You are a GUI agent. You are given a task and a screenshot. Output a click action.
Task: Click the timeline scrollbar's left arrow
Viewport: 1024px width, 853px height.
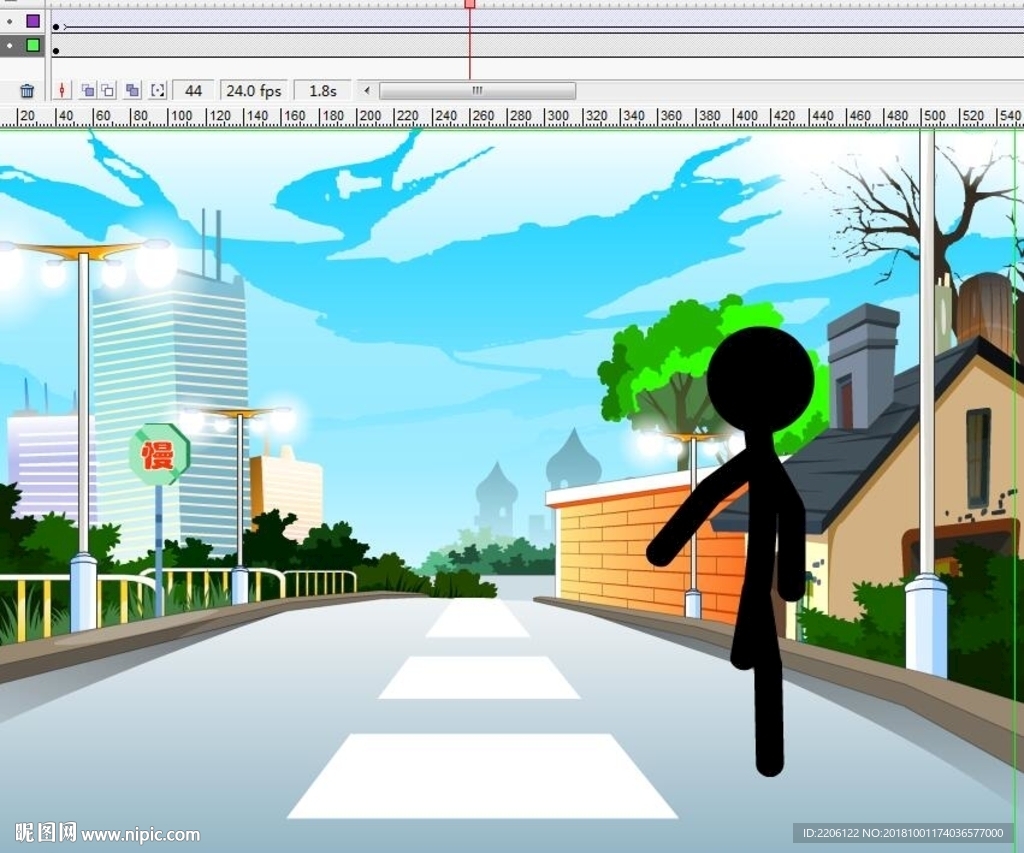(367, 91)
